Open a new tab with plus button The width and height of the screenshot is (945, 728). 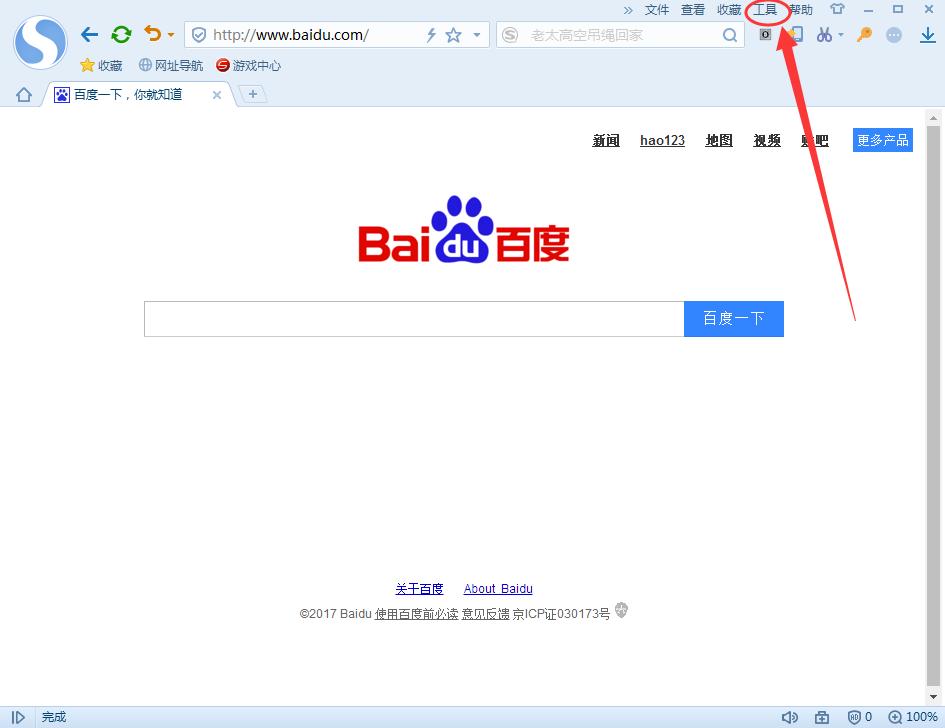(x=253, y=94)
